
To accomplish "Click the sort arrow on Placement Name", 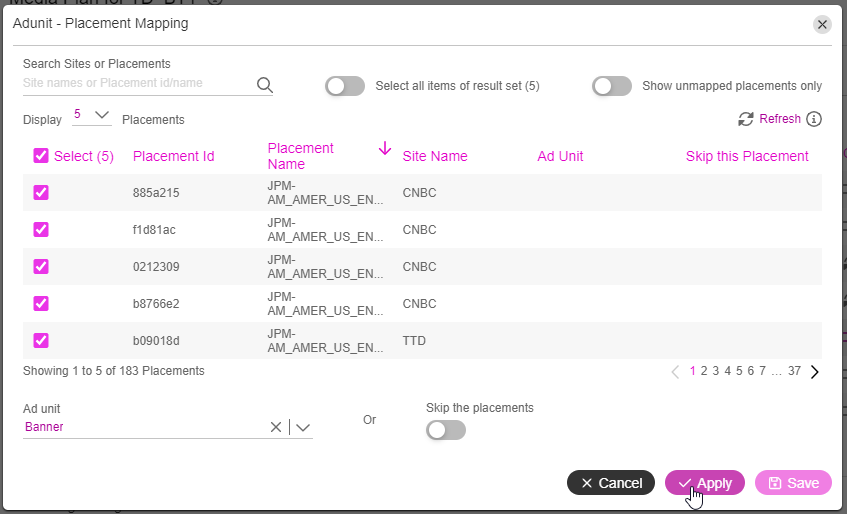I will tap(385, 148).
